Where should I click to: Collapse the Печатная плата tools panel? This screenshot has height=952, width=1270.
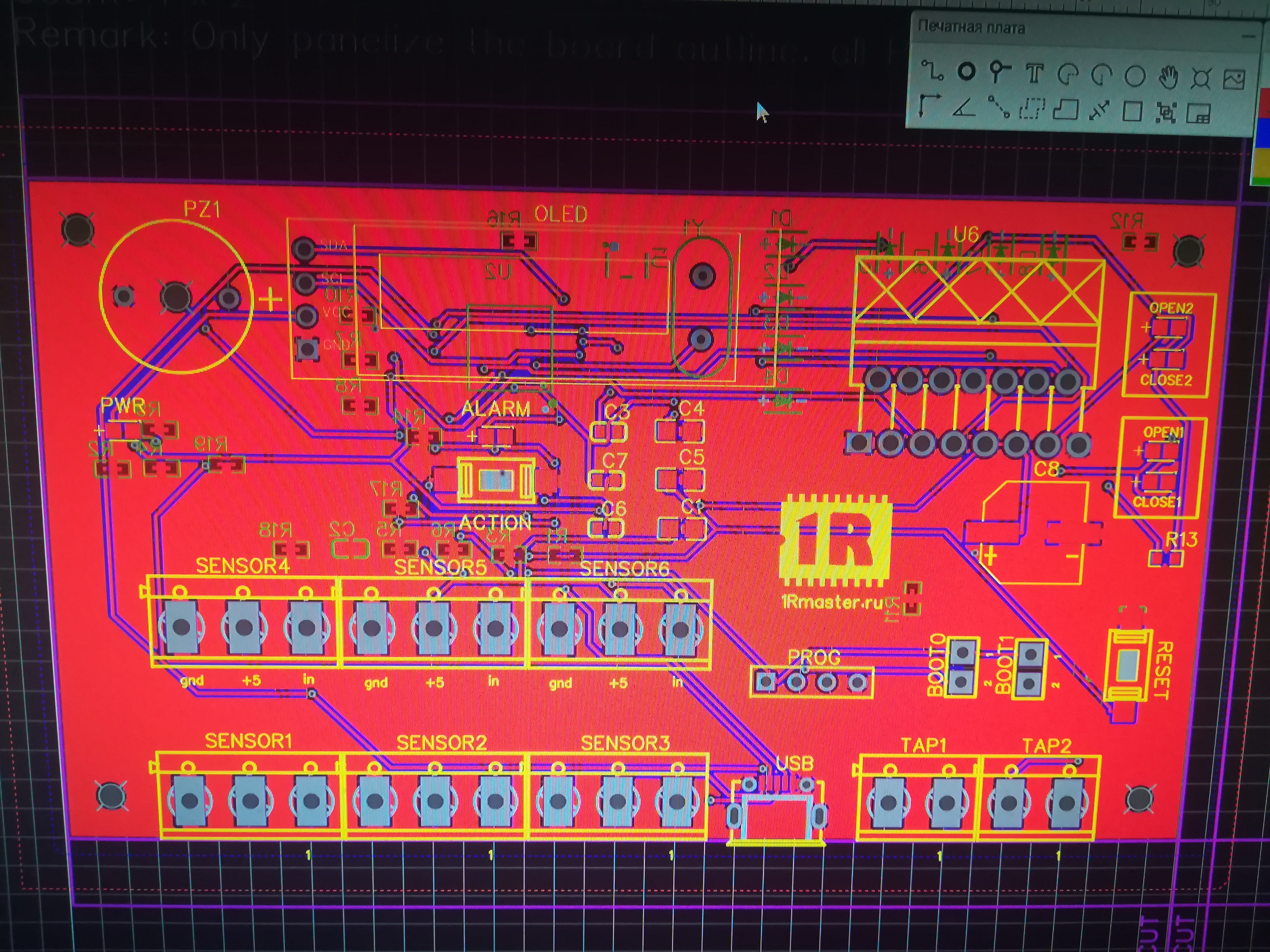[x=1248, y=36]
